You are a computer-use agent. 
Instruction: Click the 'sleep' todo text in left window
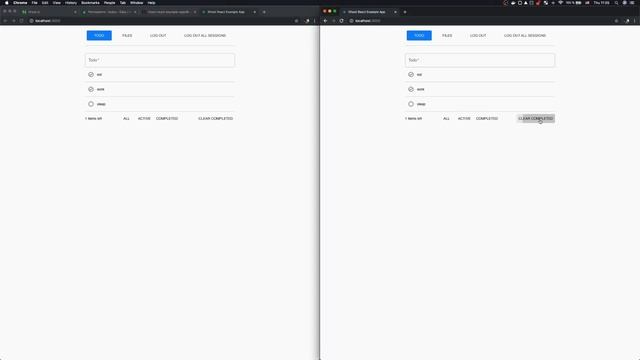[x=101, y=104]
